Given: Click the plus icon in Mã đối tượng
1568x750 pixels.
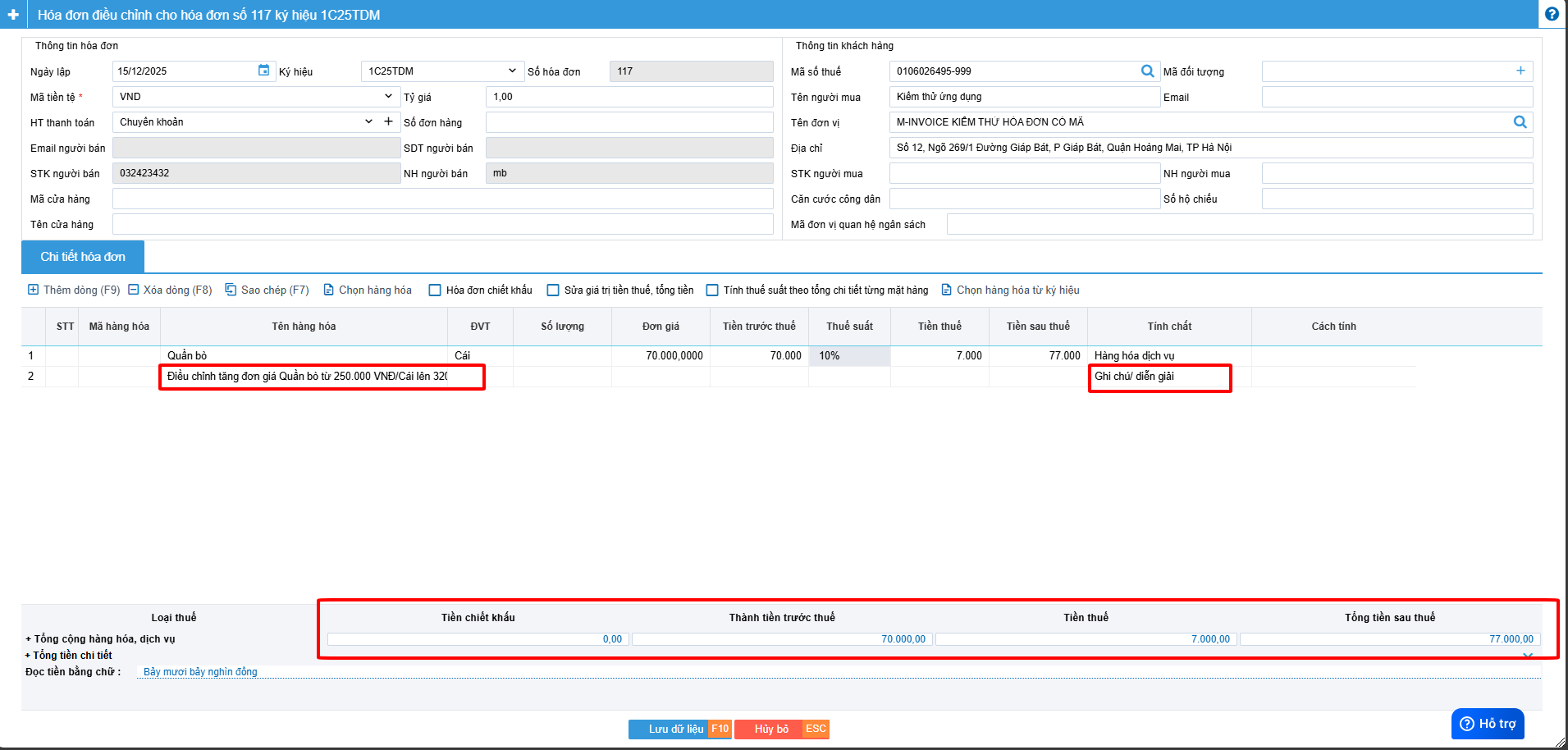Looking at the screenshot, I should (x=1520, y=71).
